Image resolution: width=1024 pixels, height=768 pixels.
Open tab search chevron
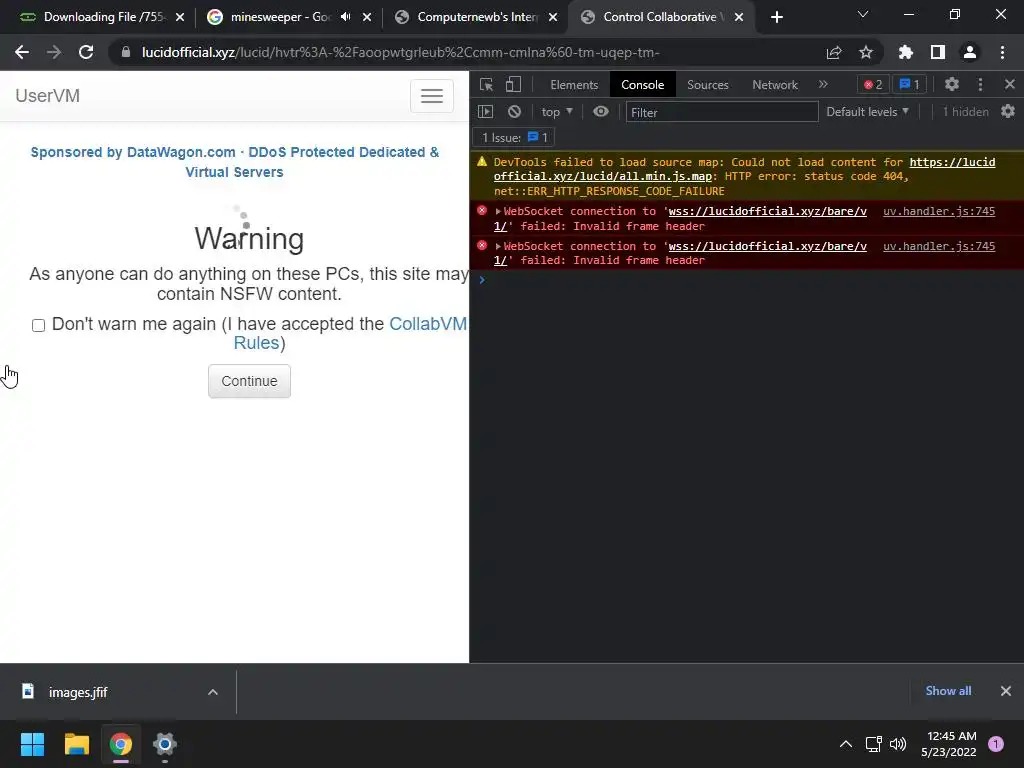pos(863,14)
